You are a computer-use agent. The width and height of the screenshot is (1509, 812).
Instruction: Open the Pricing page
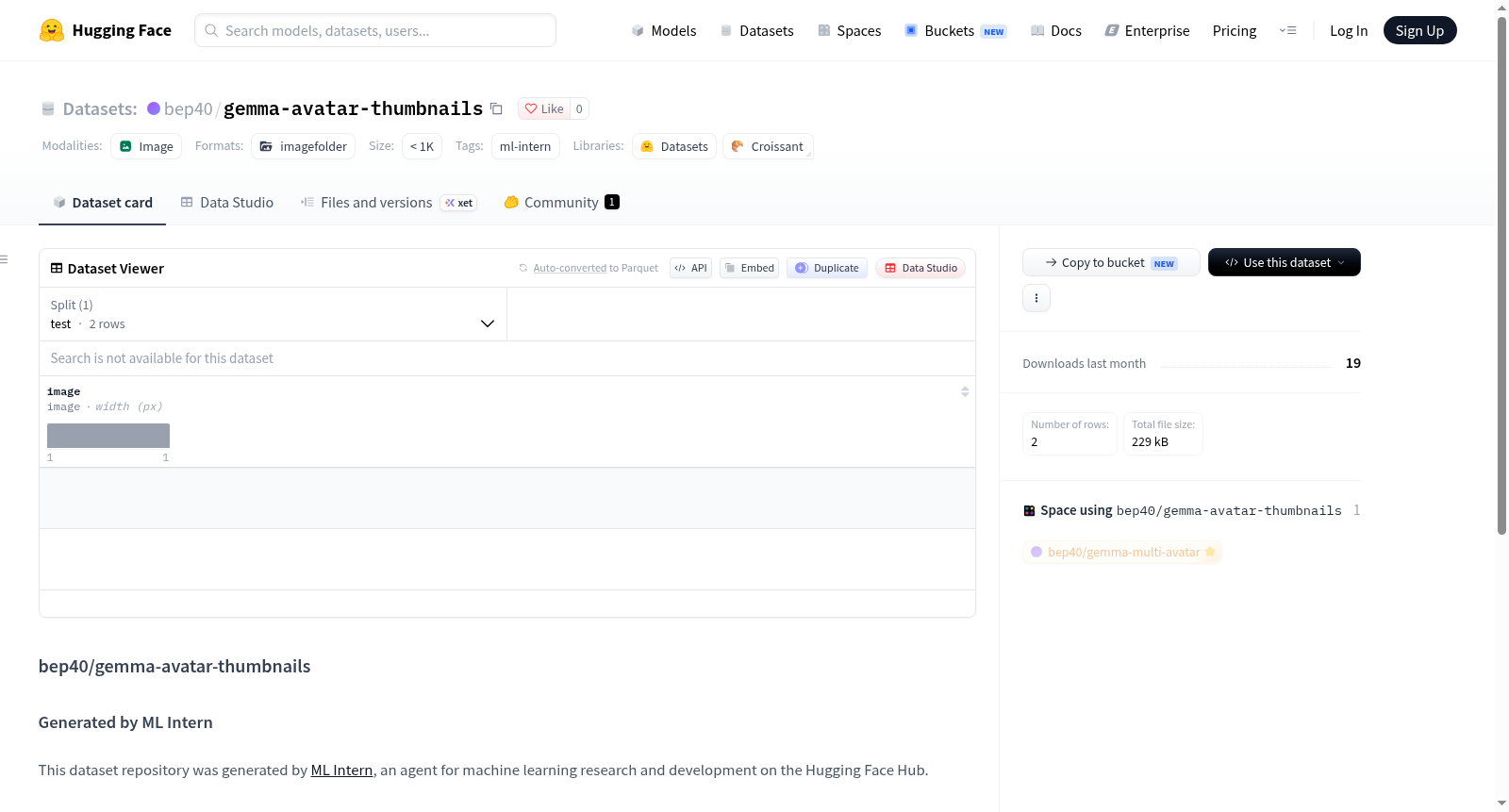tap(1235, 30)
